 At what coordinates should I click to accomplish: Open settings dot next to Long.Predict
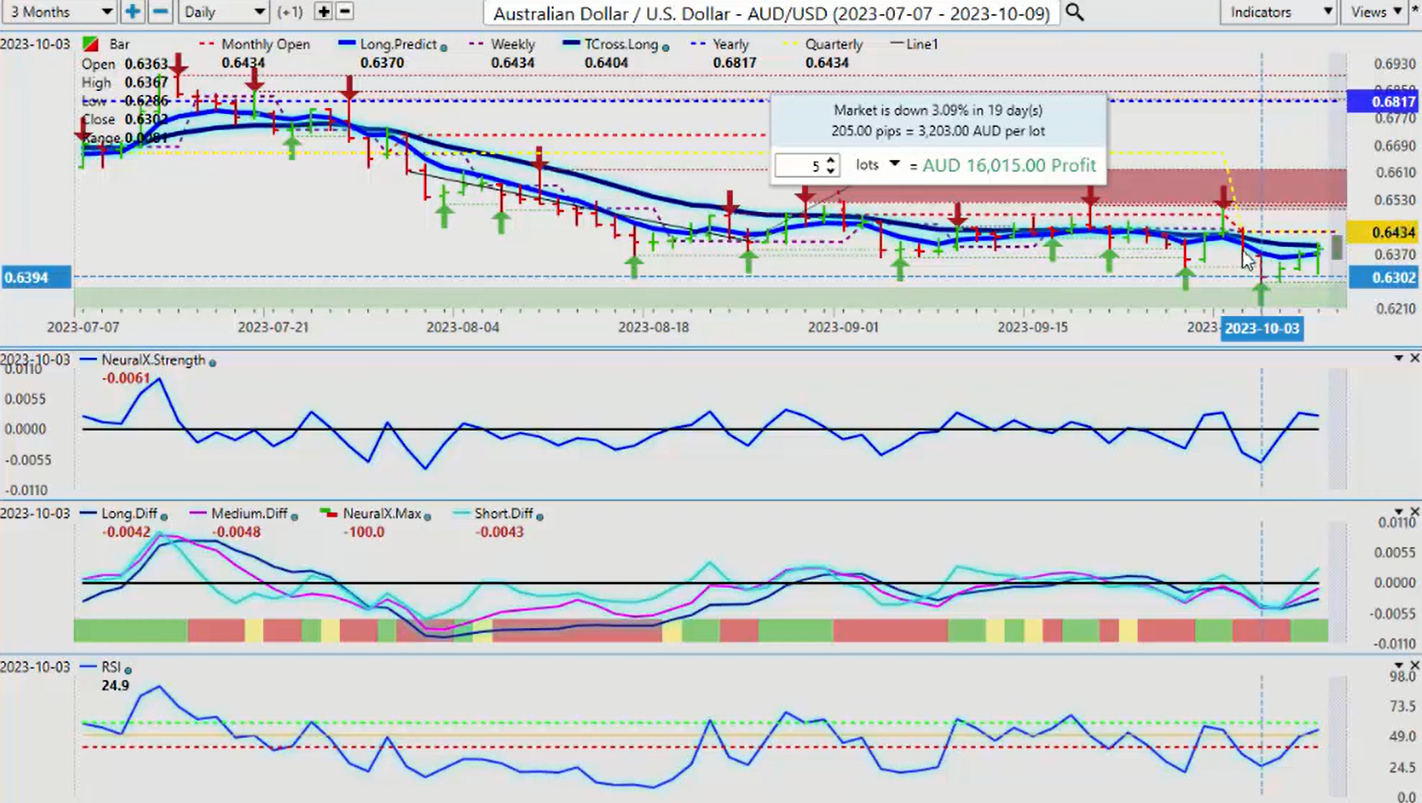tap(443, 46)
